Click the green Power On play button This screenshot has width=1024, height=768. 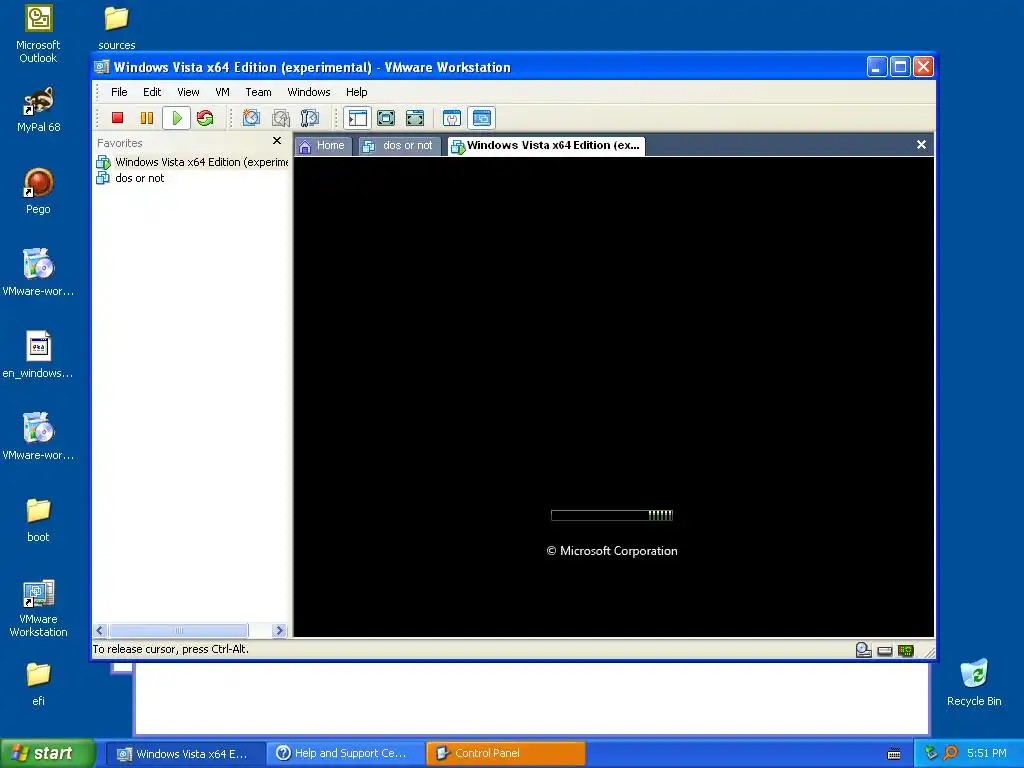coord(176,118)
